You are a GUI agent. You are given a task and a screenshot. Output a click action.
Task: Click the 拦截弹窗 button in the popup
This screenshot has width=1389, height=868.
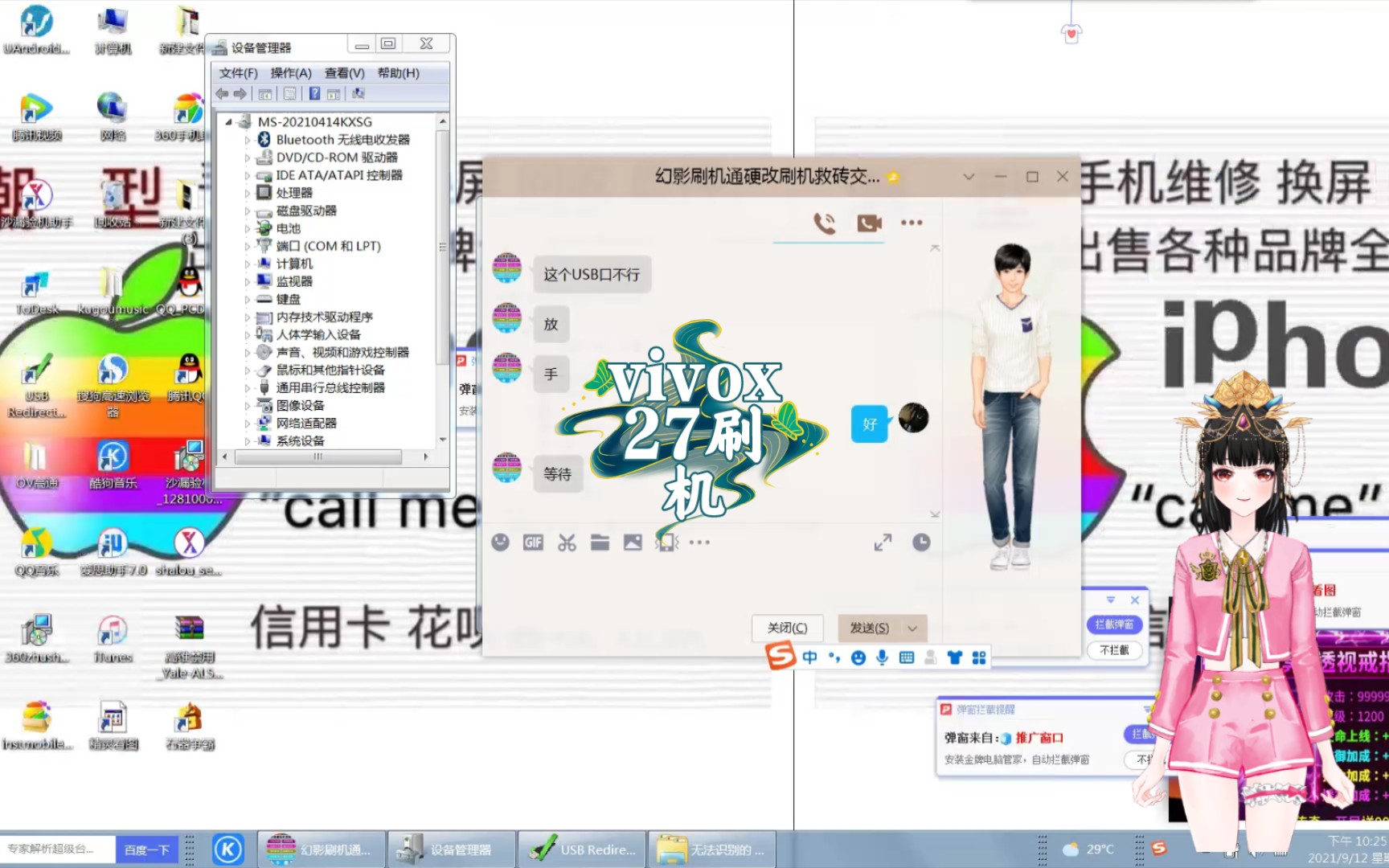pos(1114,624)
